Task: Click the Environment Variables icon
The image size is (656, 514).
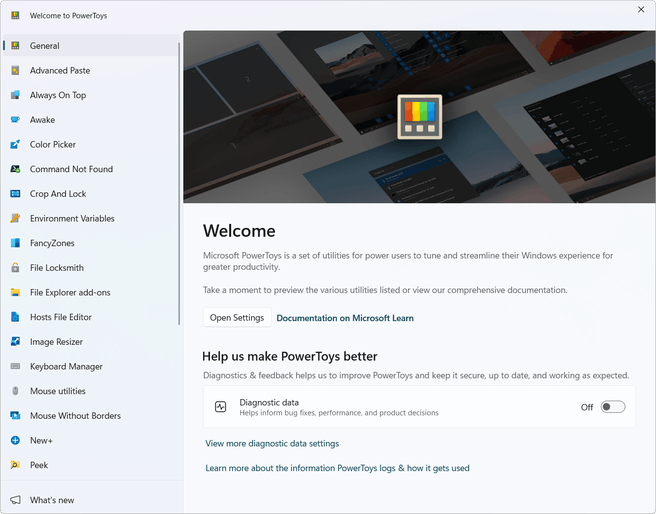Action: 15,218
